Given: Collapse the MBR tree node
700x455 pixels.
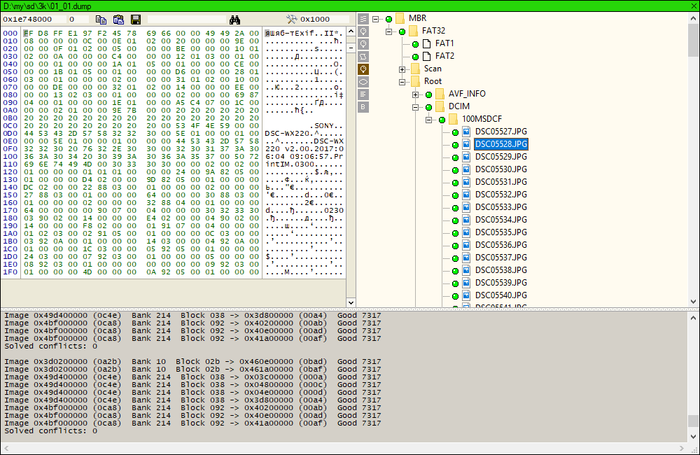Looking at the screenshot, I should pyautogui.click(x=375, y=19).
